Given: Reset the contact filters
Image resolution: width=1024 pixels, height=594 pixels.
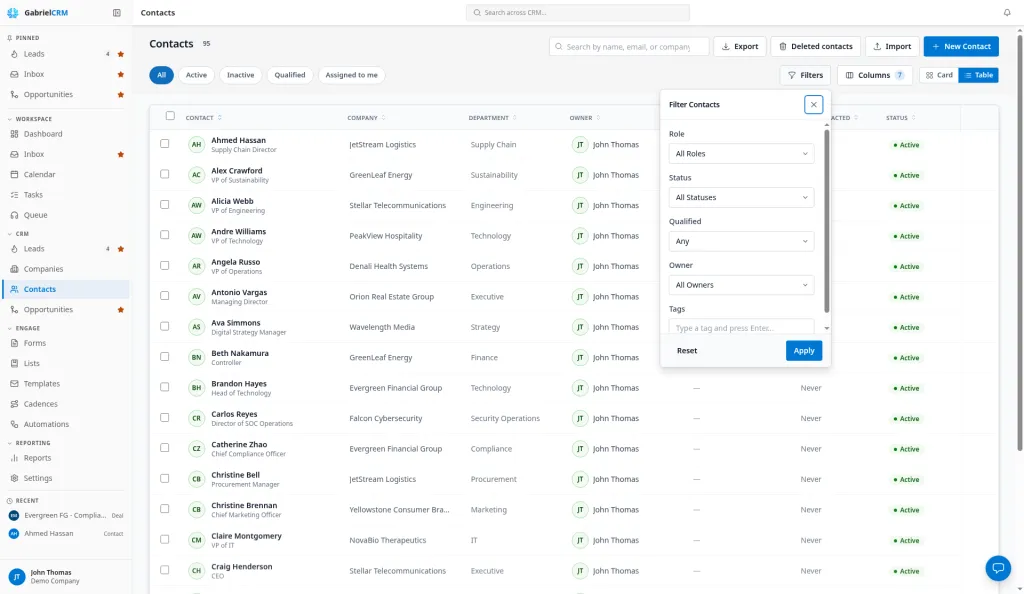Looking at the screenshot, I should 686,351.
